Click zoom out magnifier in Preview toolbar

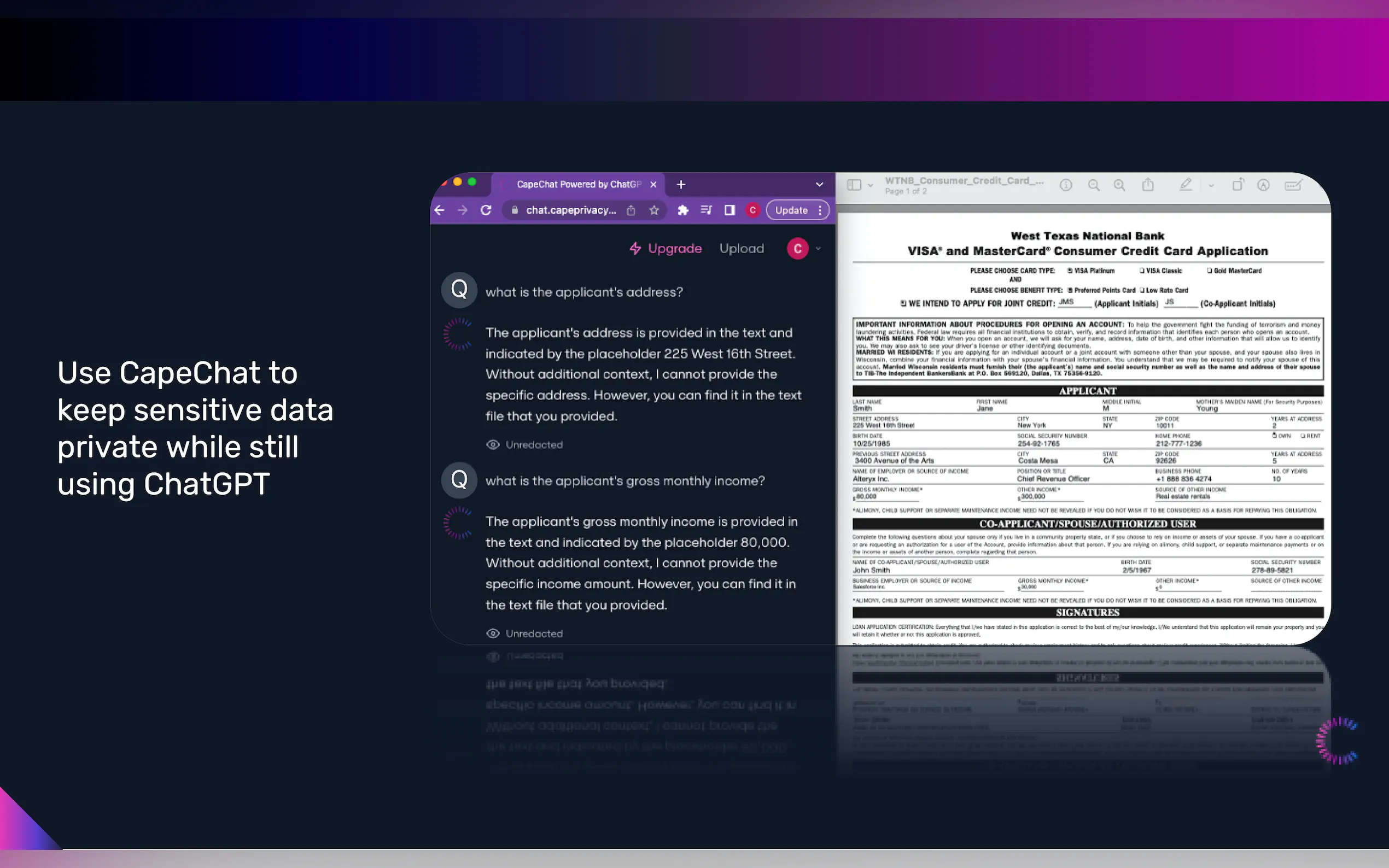coord(1094,185)
